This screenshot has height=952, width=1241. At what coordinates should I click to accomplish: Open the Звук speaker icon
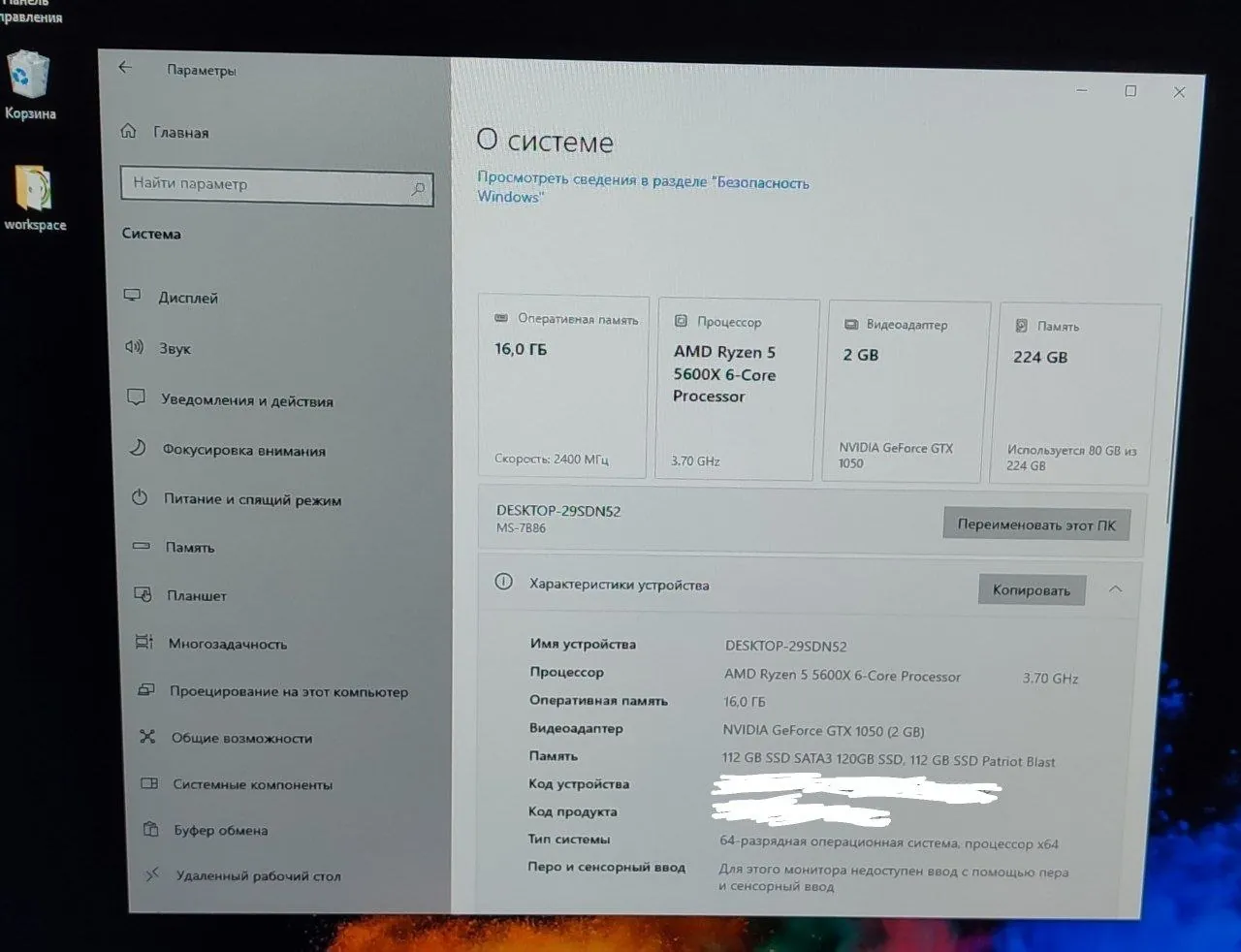tap(134, 347)
